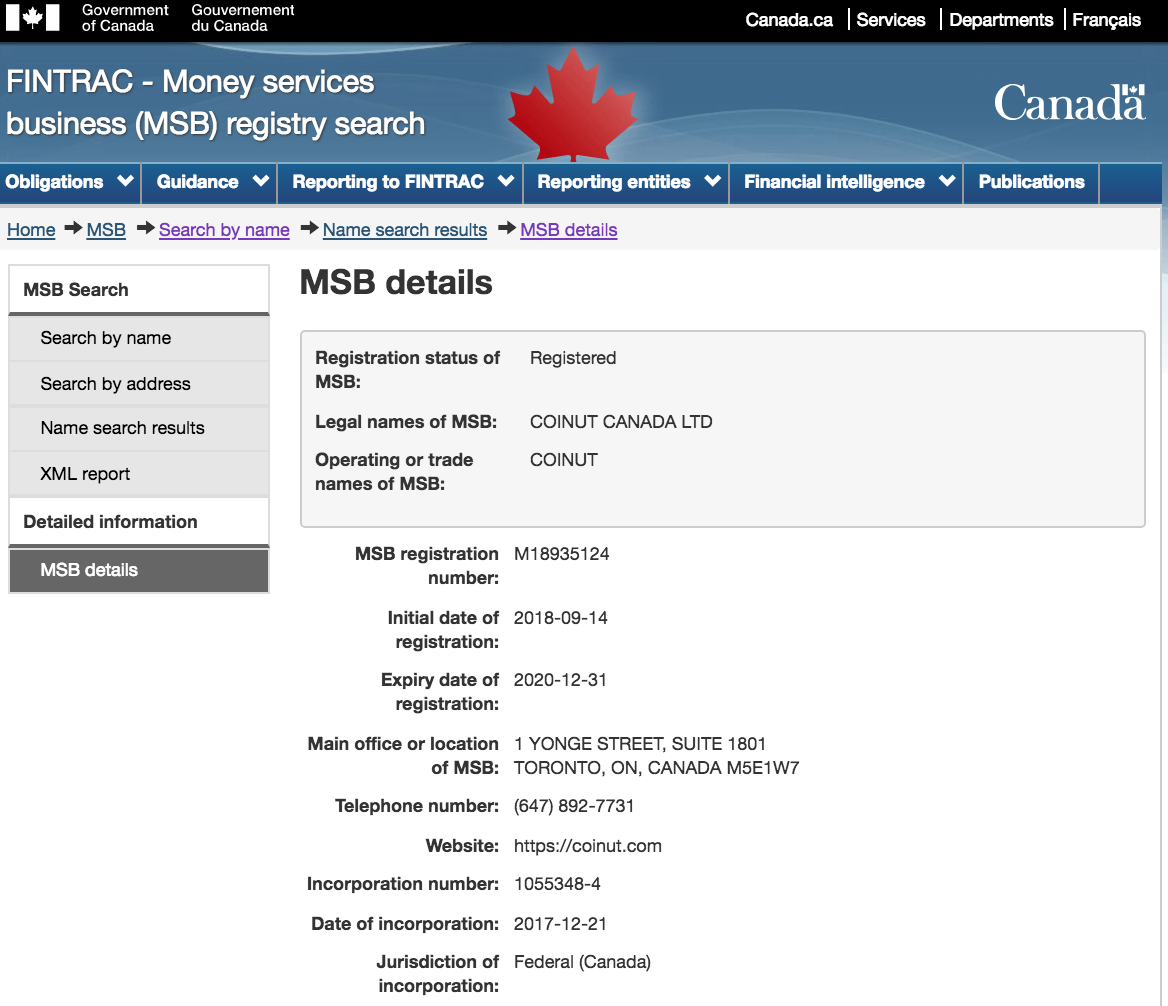This screenshot has height=1006, width=1168.
Task: Select Name search results in sidebar
Action: pyautogui.click(x=139, y=428)
